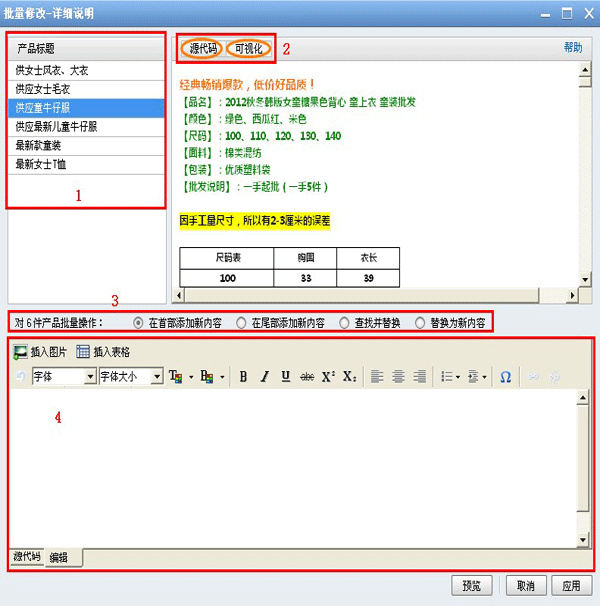Click inside the blank editor text area
The height and width of the screenshot is (606, 600).
[293, 468]
